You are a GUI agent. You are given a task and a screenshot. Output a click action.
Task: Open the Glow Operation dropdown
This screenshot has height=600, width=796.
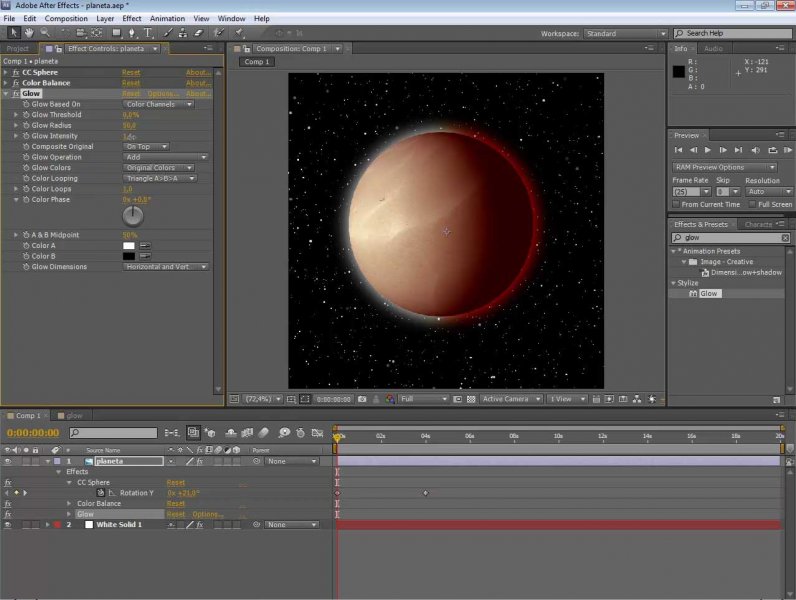[x=166, y=157]
